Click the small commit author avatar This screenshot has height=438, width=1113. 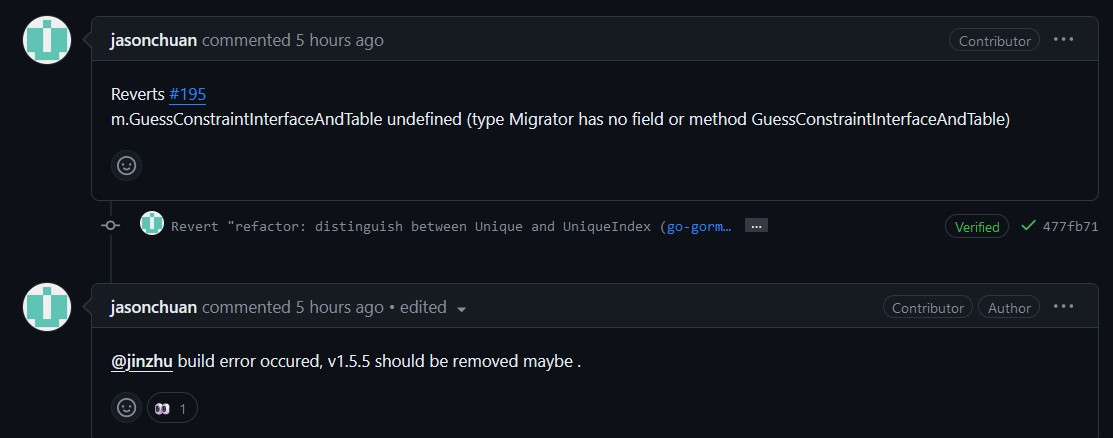pos(152,224)
